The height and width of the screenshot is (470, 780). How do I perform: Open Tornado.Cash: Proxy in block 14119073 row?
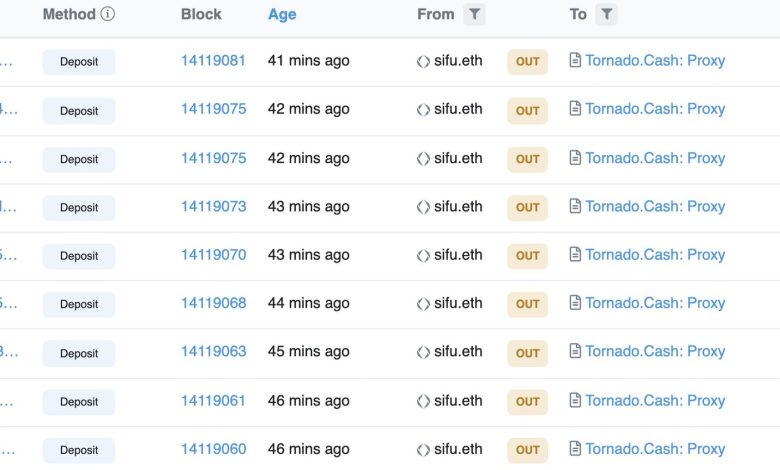tap(655, 206)
